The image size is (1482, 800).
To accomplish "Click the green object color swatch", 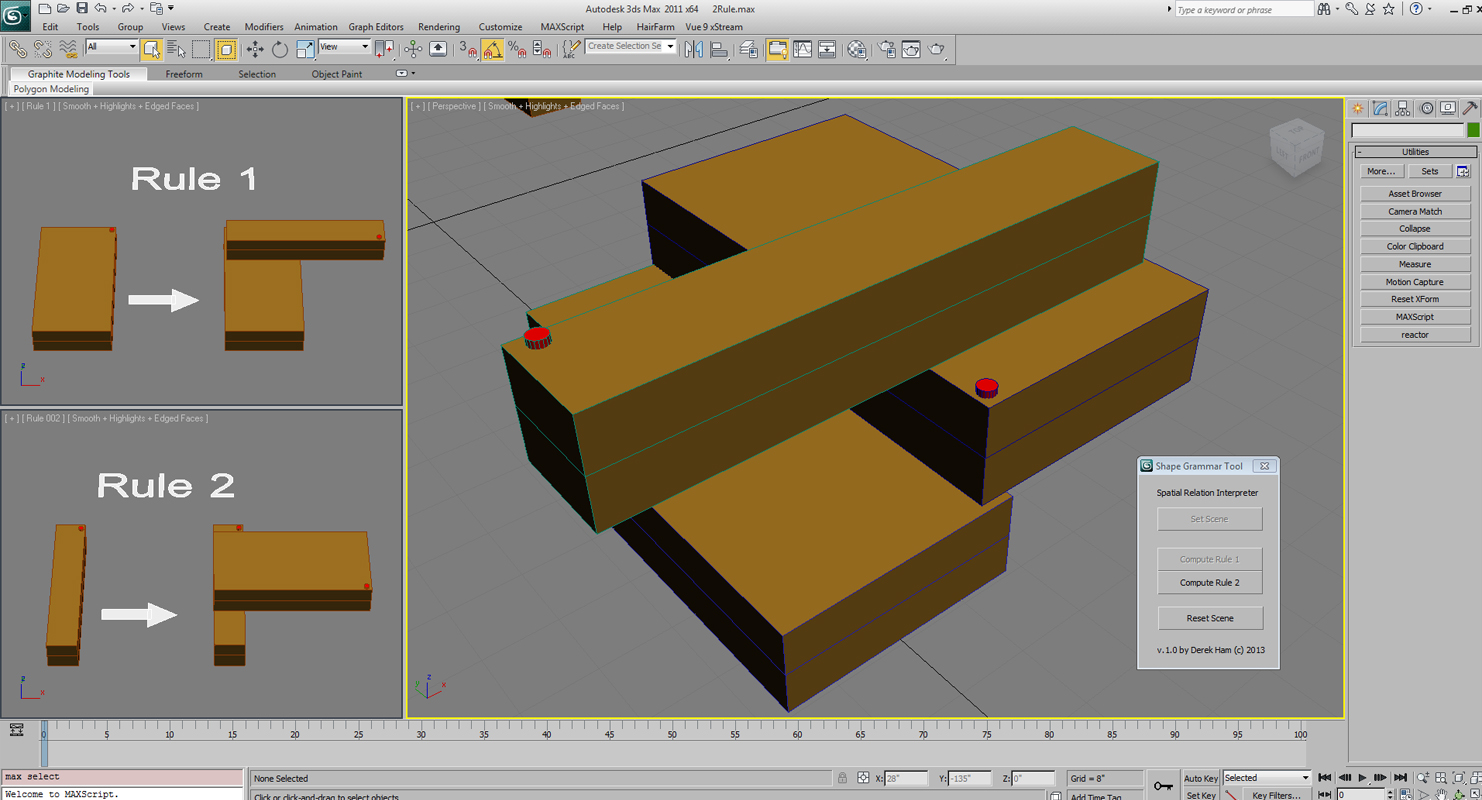I will 1472,131.
